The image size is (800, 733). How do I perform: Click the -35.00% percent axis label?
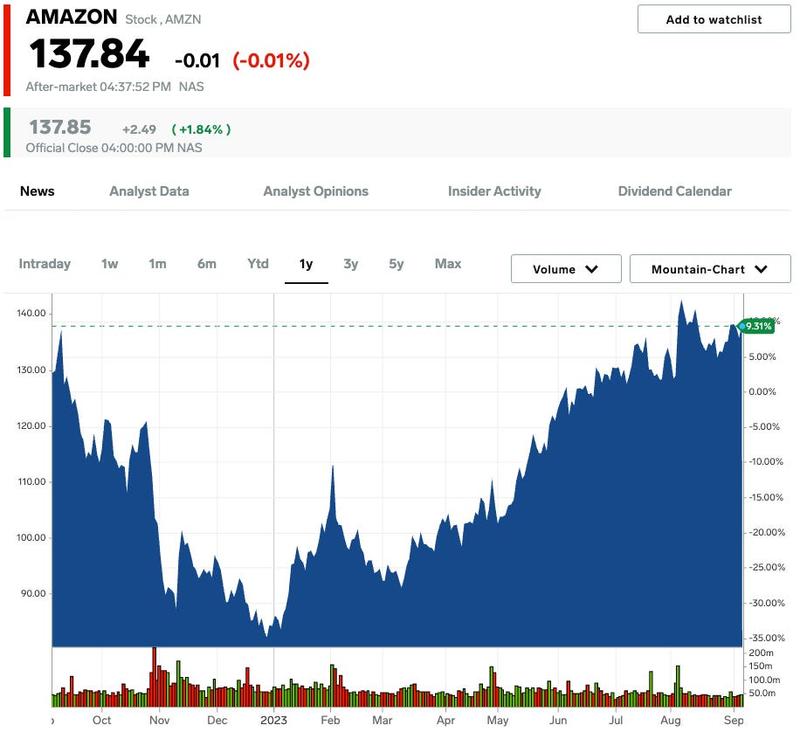pyautogui.click(x=767, y=638)
